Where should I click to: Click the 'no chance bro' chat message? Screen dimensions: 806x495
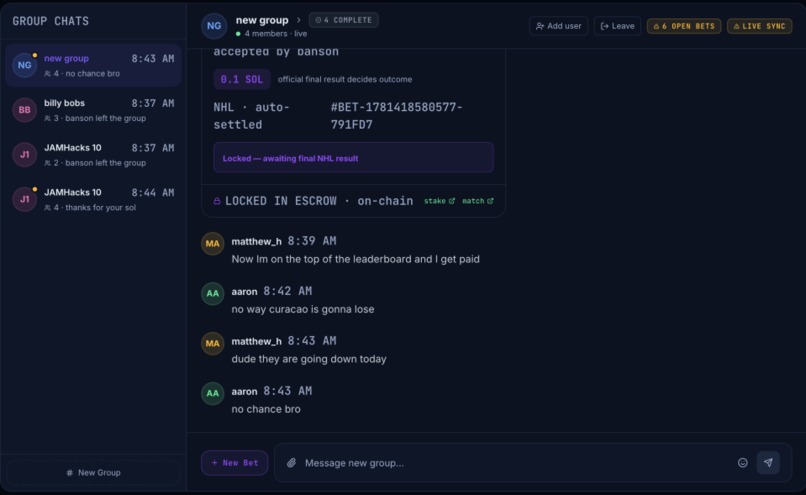click(266, 409)
